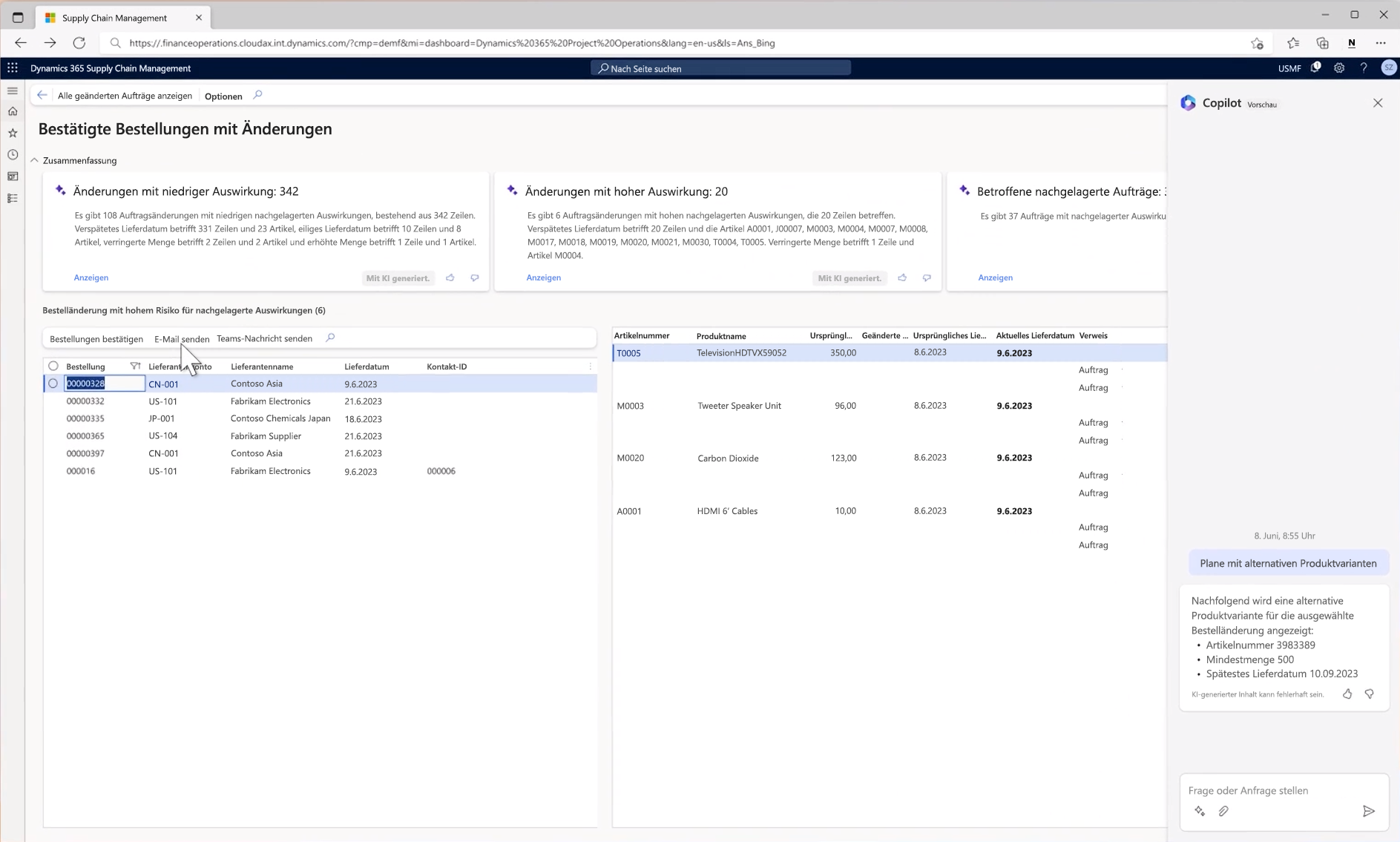Collapse the Zusammenfassung section
The height and width of the screenshot is (842, 1400).
coord(34,160)
